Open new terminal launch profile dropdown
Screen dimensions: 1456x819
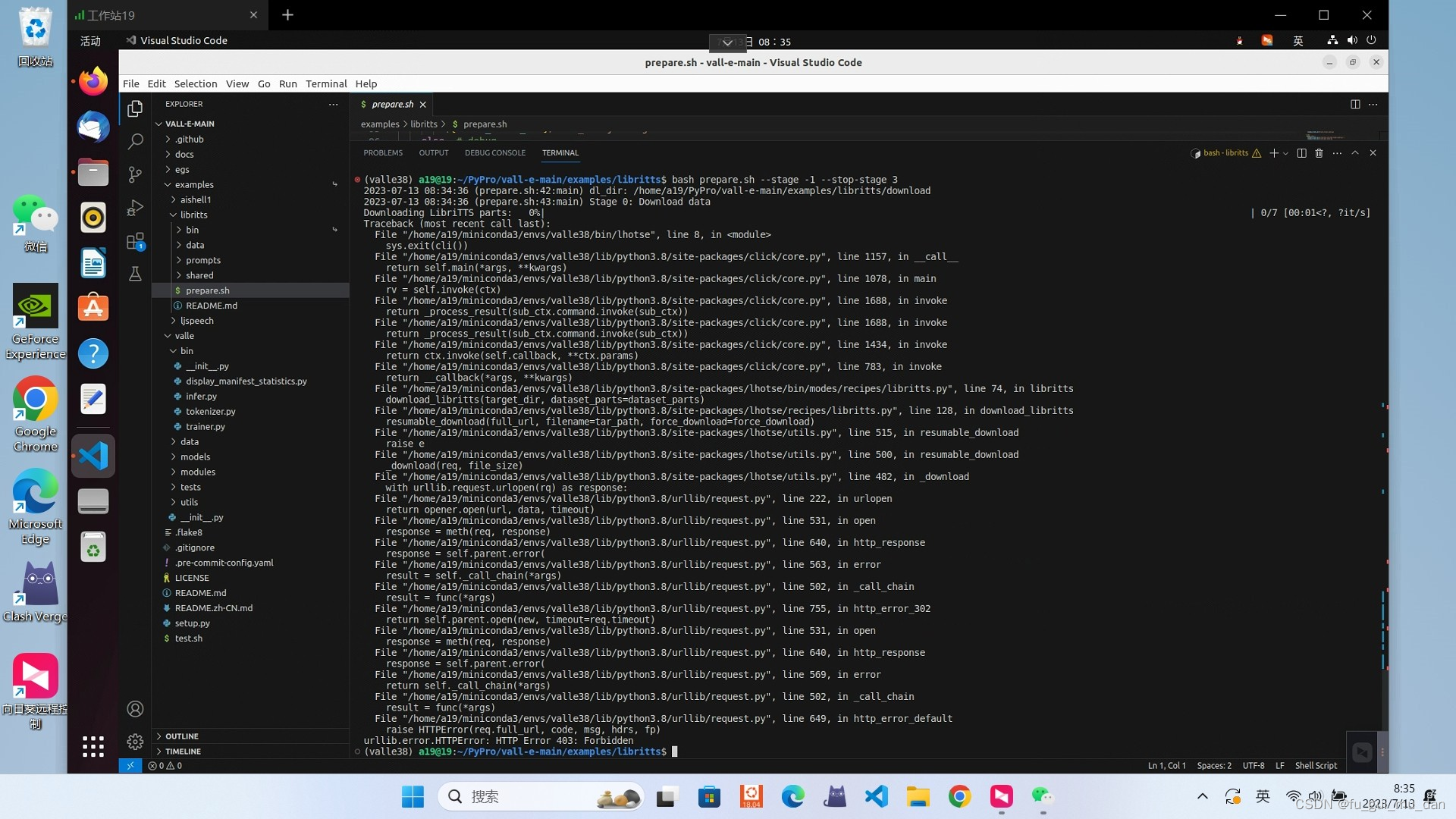click(1285, 153)
